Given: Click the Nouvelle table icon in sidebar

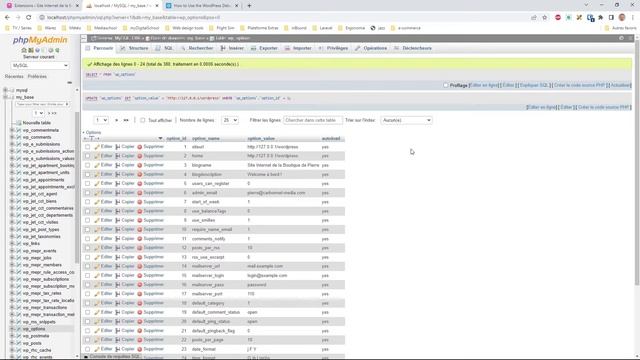Looking at the screenshot, I should click(x=18, y=123).
